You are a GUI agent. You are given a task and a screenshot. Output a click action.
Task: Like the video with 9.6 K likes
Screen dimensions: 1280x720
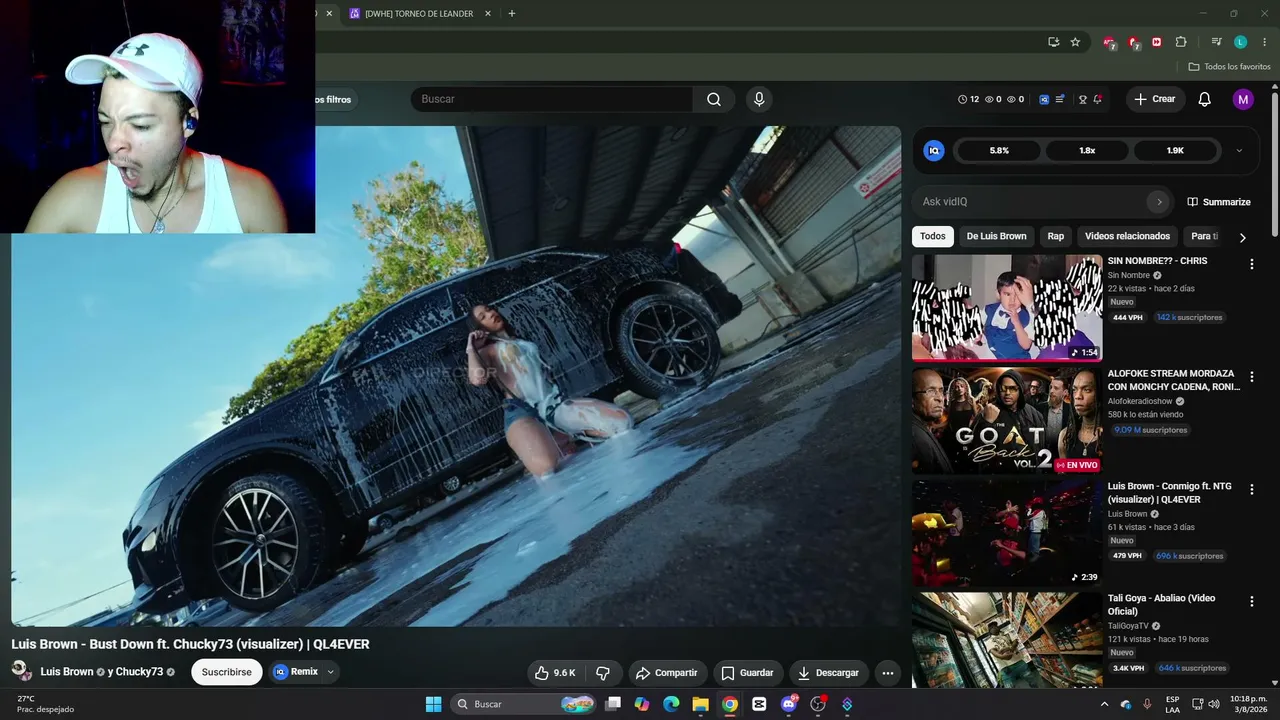coord(555,673)
